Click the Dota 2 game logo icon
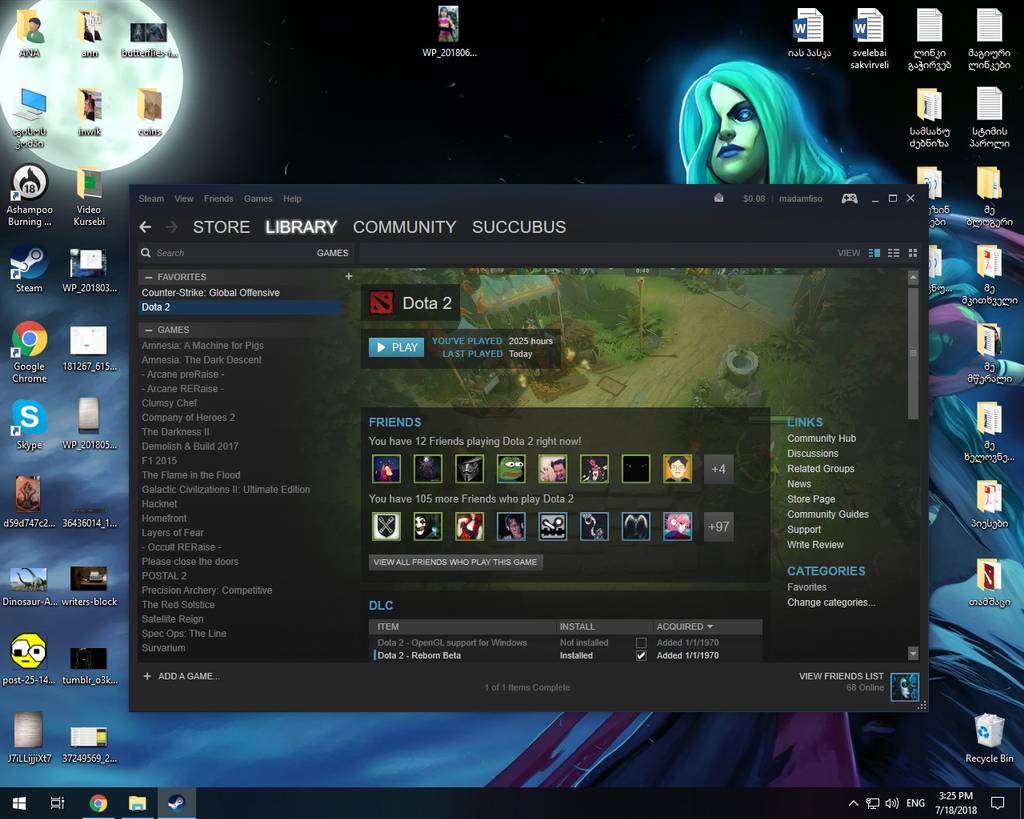The width and height of the screenshot is (1024, 819). [x=381, y=303]
